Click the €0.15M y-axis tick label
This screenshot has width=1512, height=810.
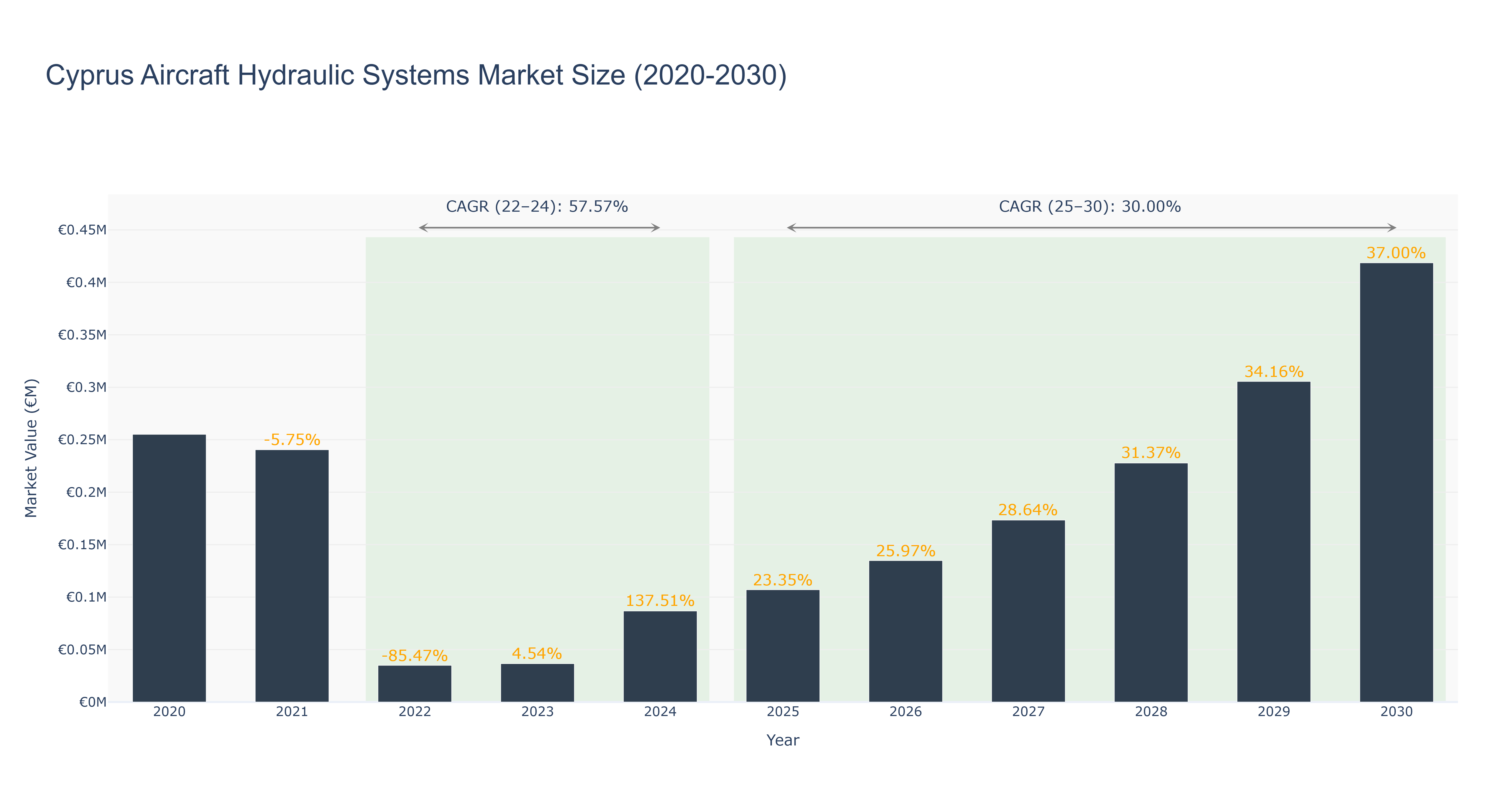click(x=82, y=544)
